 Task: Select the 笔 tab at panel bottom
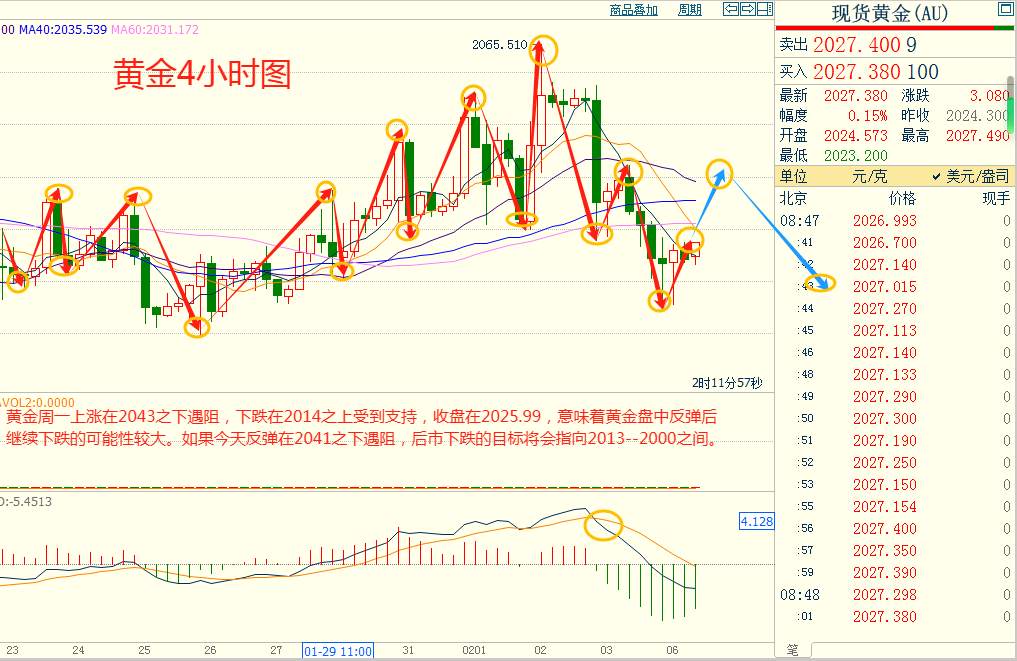(793, 649)
